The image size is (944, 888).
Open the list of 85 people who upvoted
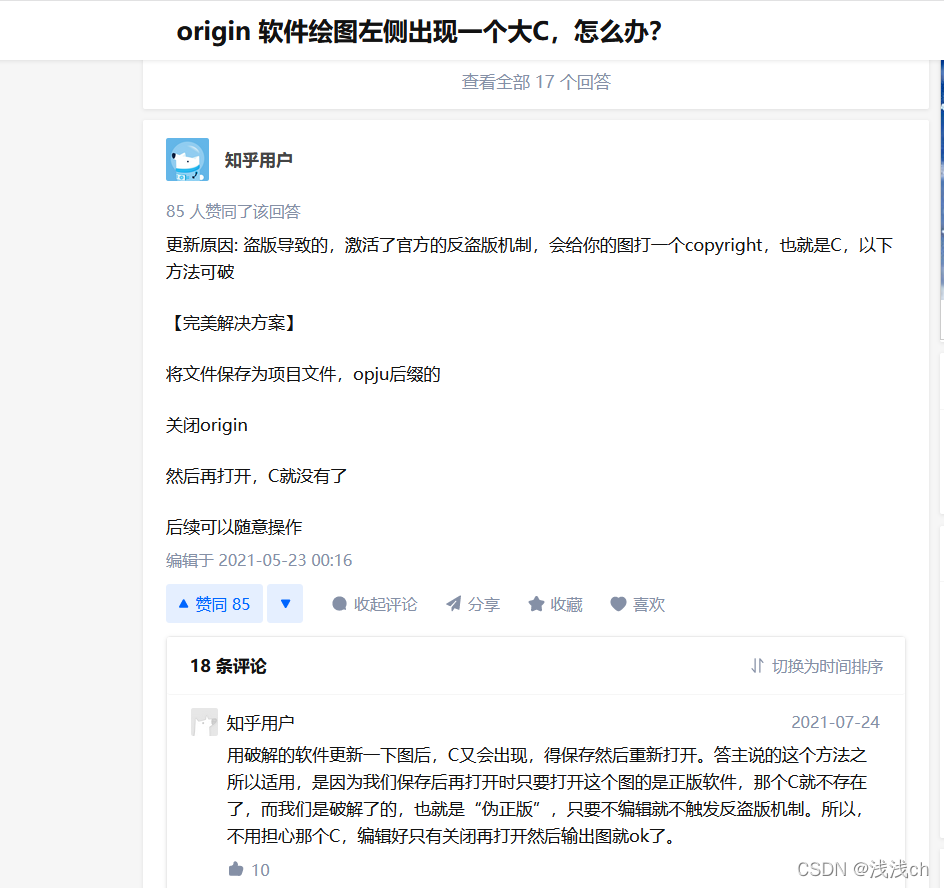[233, 211]
